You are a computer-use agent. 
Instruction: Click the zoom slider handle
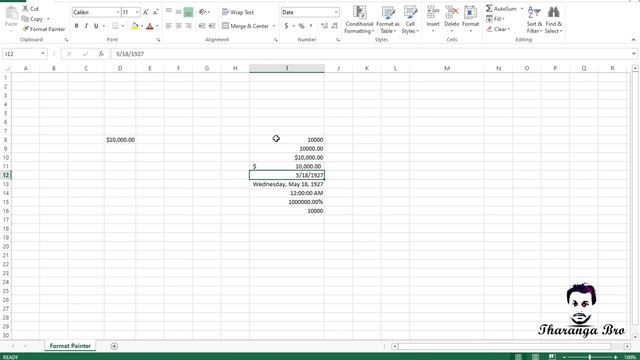coord(589,357)
